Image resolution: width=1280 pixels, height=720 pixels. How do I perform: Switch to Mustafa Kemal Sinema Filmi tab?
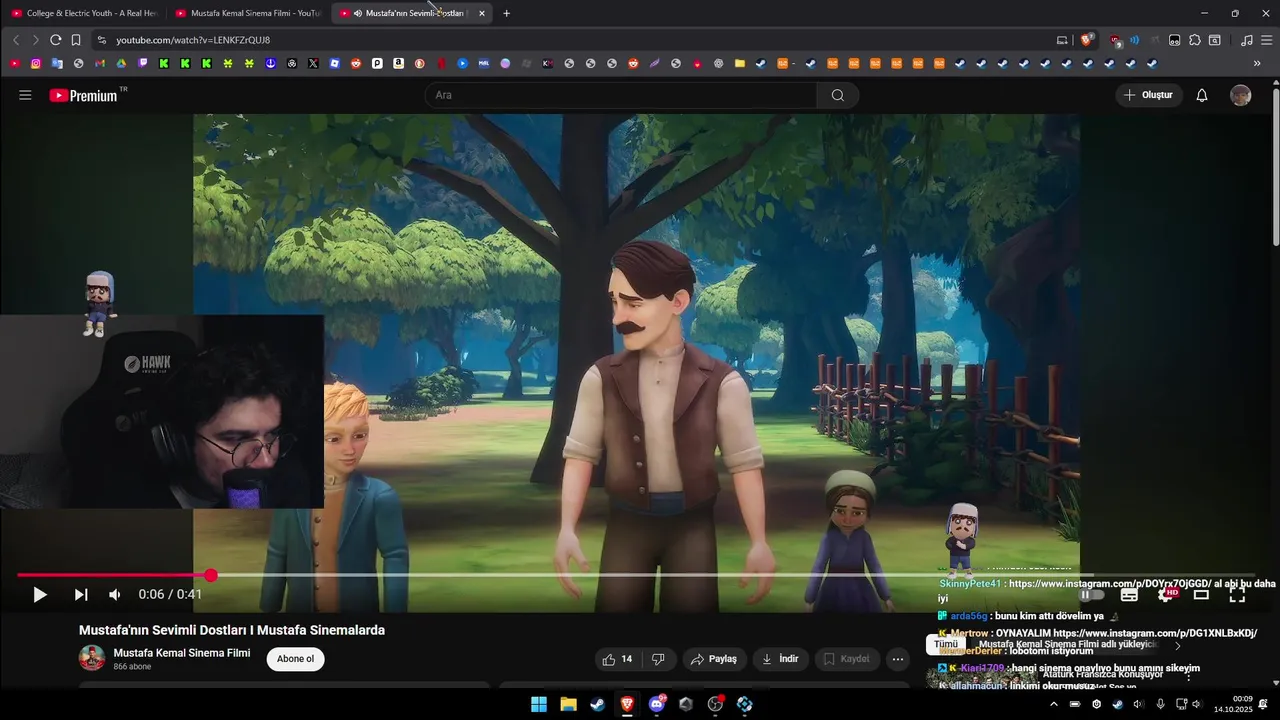248,13
